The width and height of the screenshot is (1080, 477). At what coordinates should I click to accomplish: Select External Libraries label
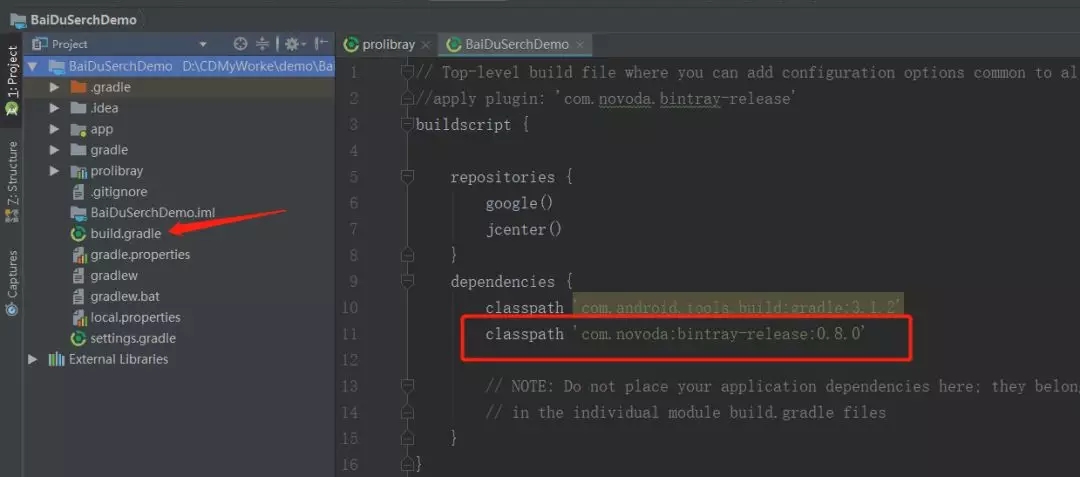tap(118, 359)
